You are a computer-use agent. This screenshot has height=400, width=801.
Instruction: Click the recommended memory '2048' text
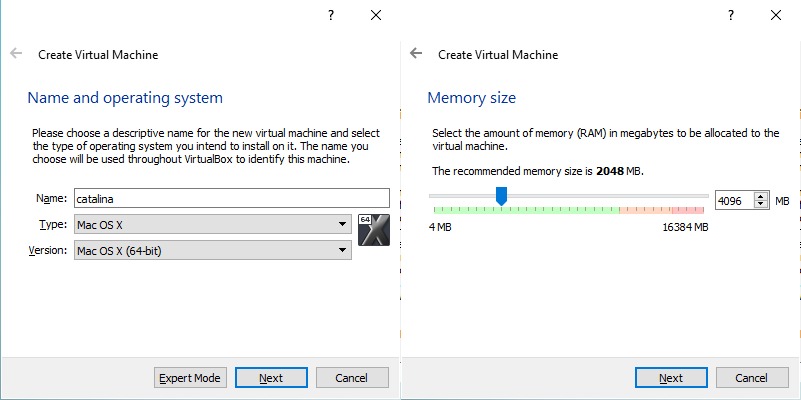point(610,171)
